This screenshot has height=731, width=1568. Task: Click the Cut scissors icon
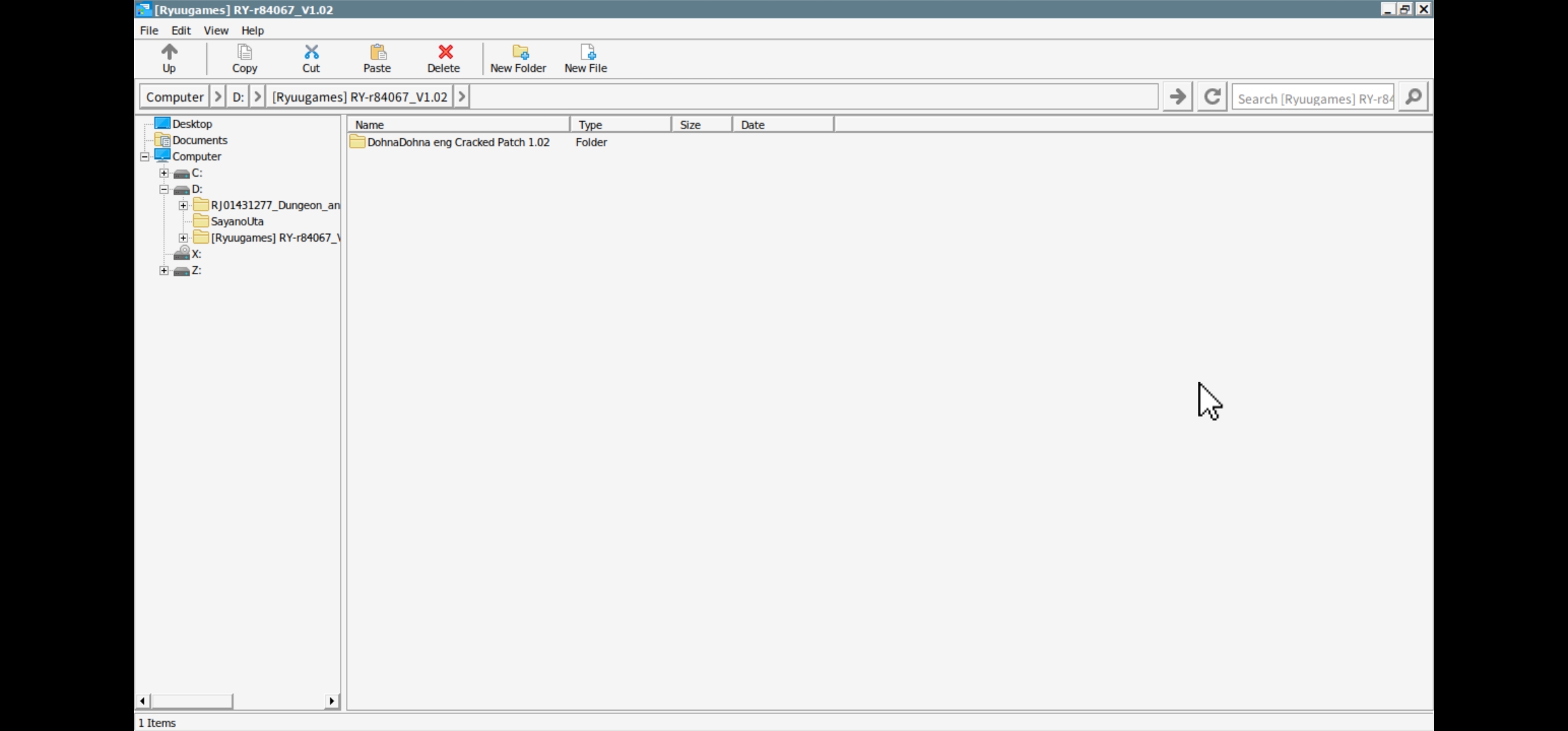311,53
